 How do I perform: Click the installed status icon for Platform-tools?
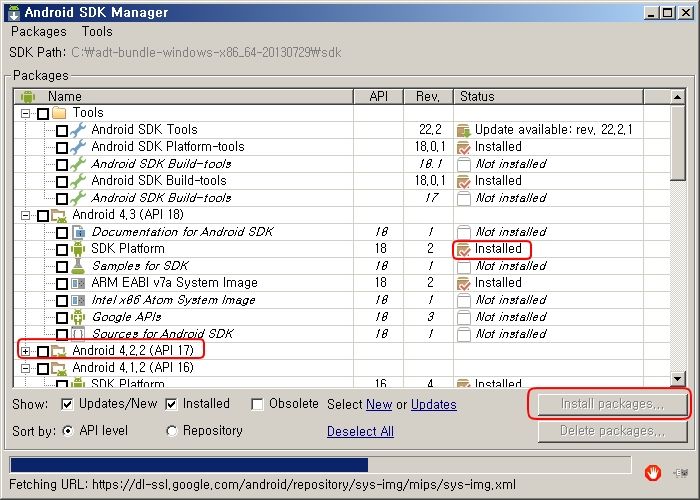(x=464, y=147)
